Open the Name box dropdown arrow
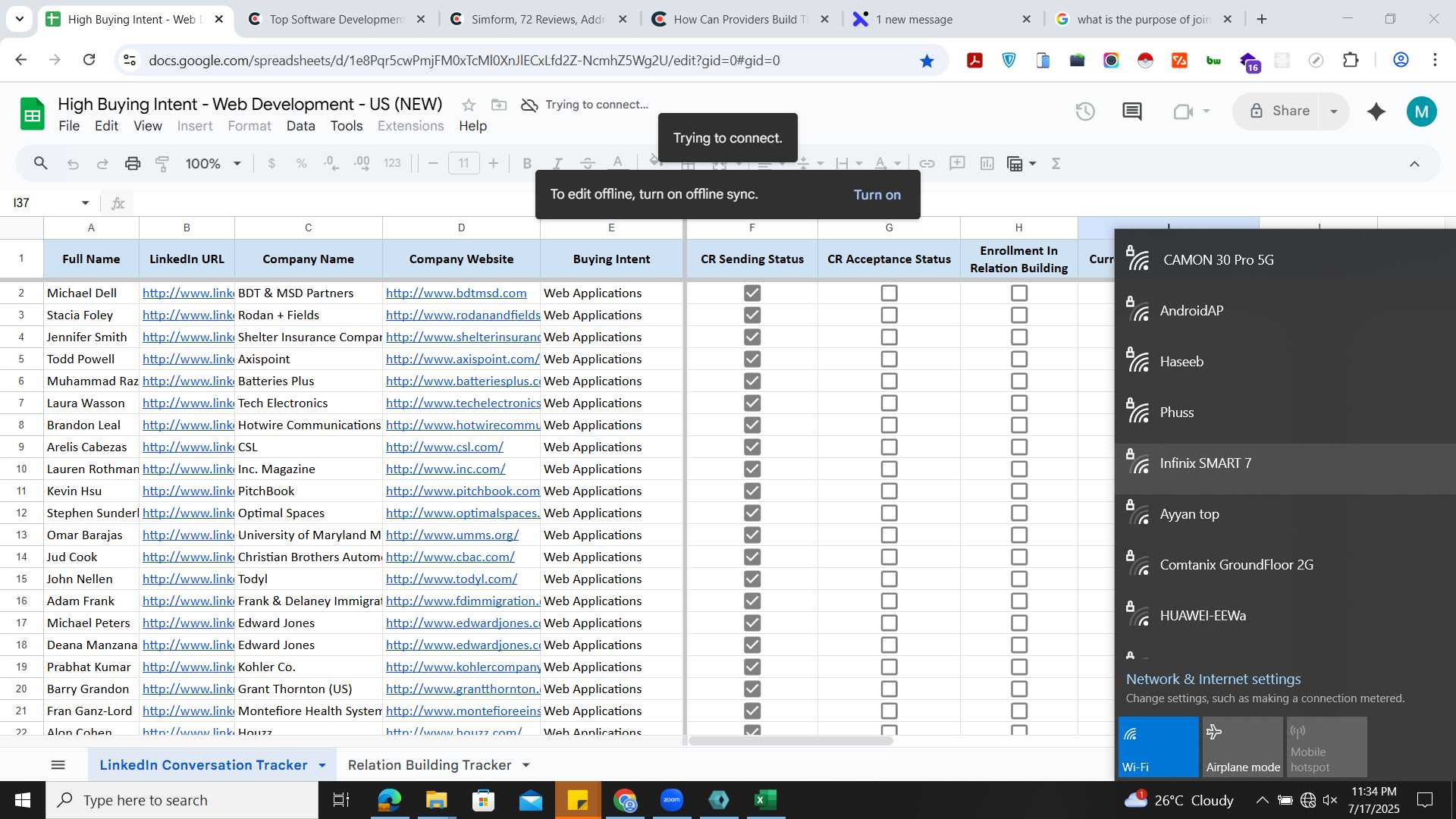1456x819 pixels. point(85,203)
